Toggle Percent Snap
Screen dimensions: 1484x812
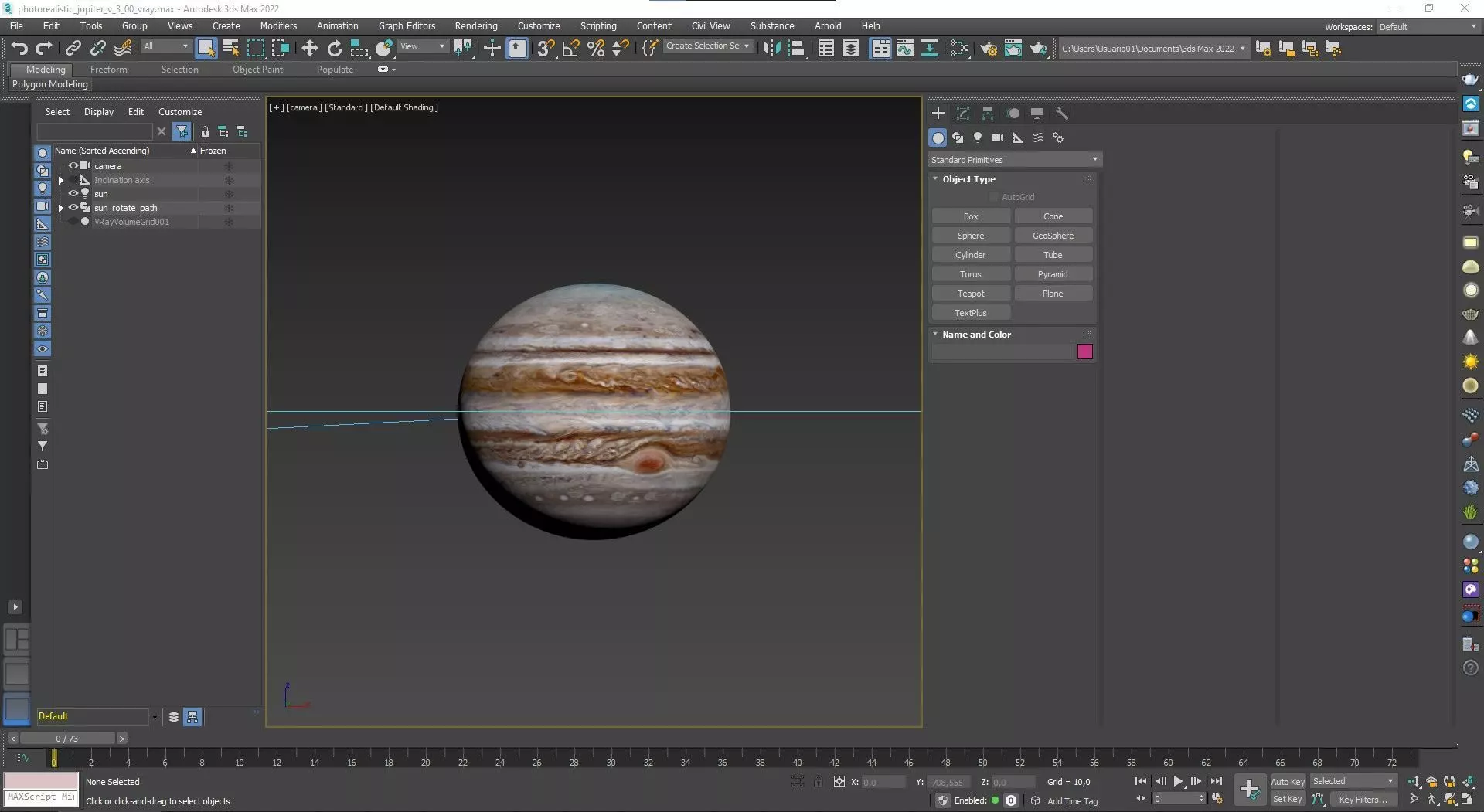[595, 49]
